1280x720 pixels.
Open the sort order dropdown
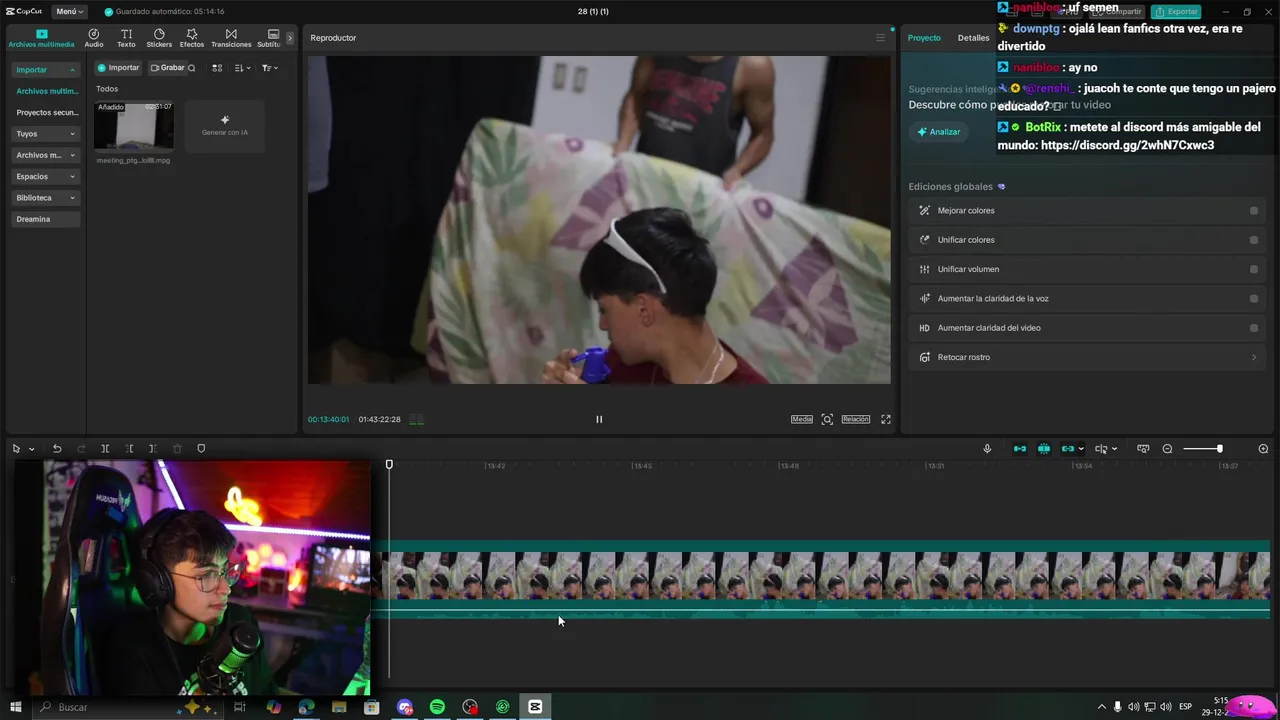(243, 68)
